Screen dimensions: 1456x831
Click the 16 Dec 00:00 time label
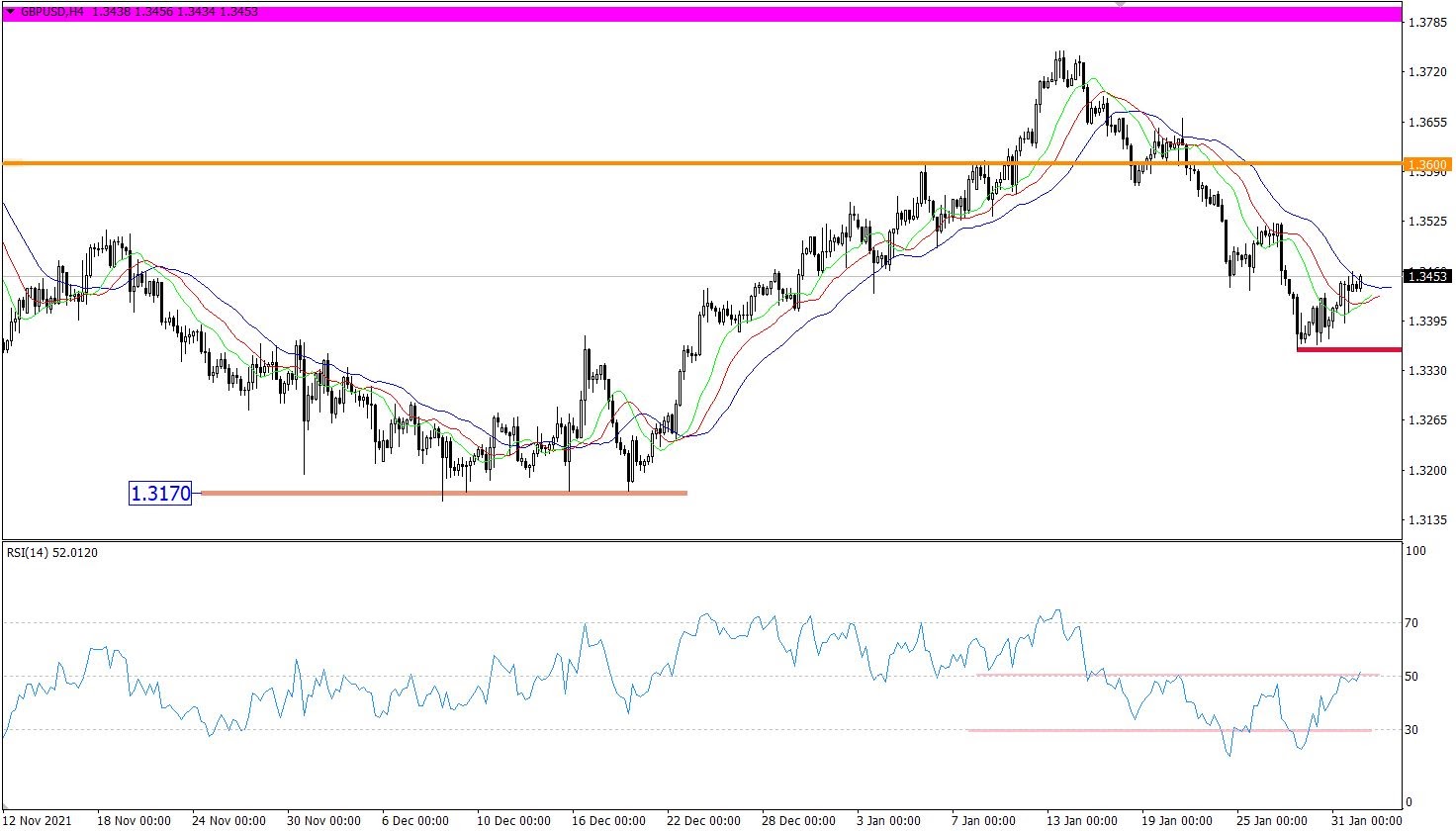(x=608, y=821)
